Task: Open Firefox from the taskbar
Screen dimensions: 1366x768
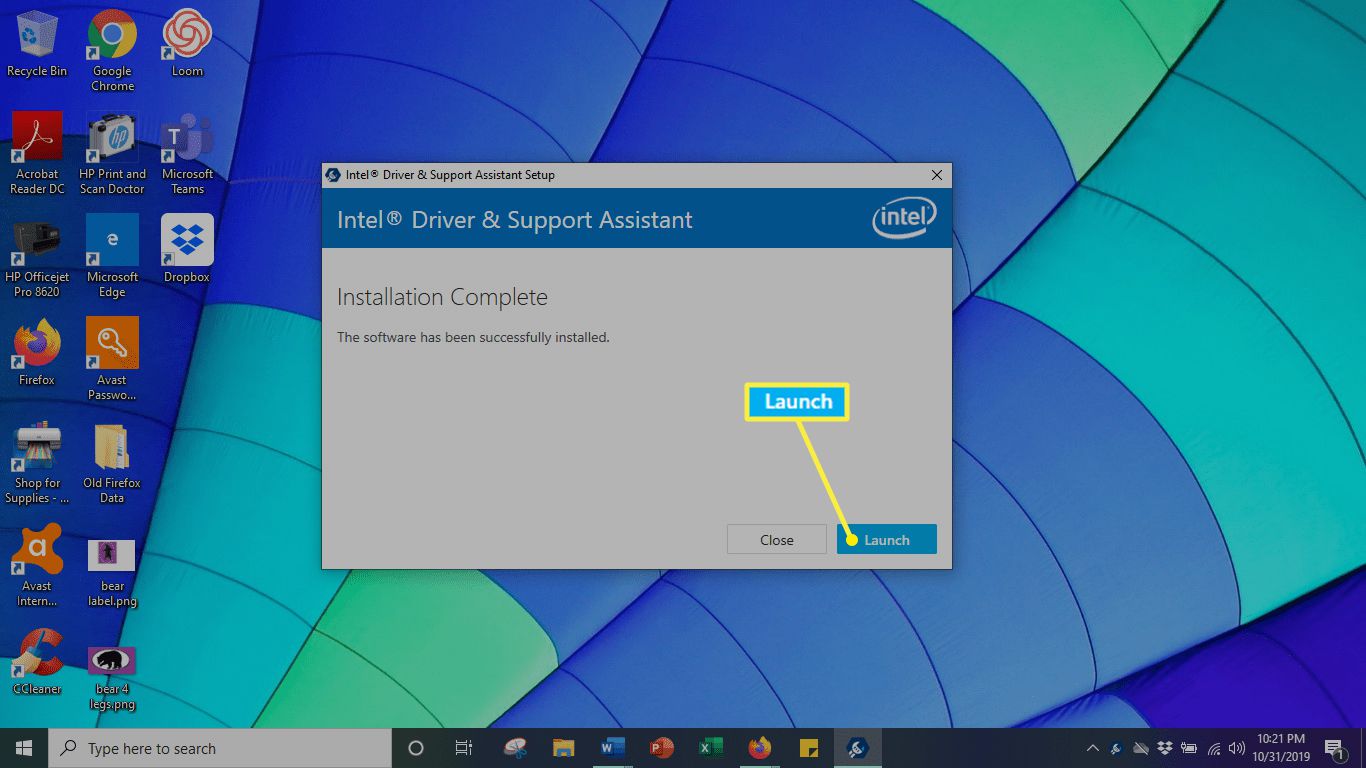Action: click(760, 748)
